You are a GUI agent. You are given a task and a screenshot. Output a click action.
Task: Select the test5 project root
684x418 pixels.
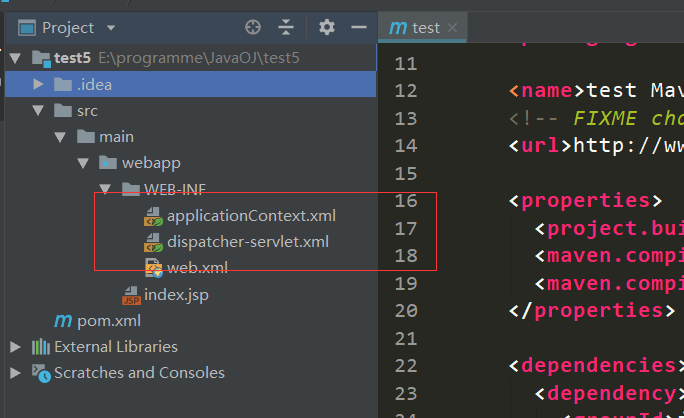tap(72, 58)
